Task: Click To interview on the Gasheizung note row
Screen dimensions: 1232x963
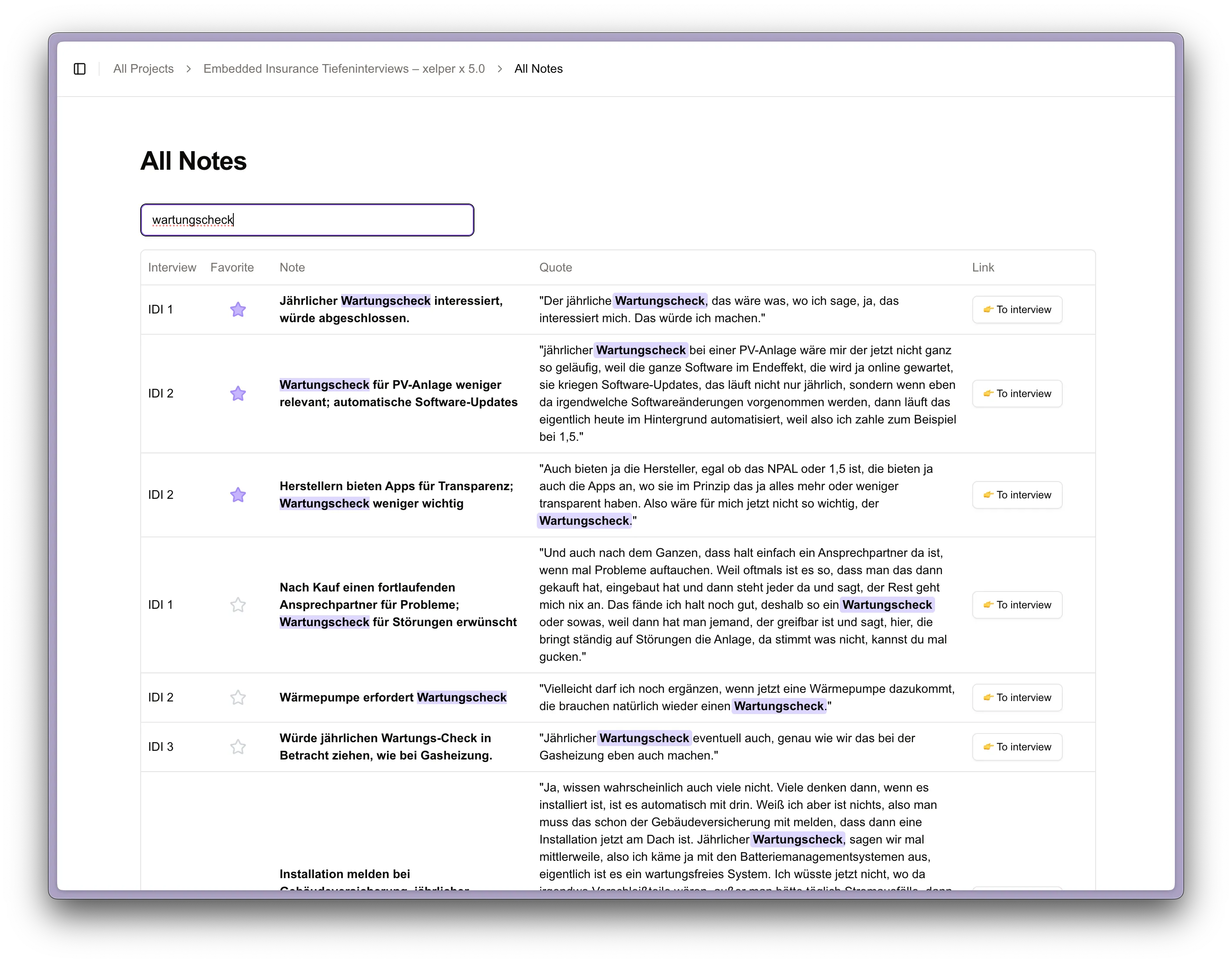Action: pyautogui.click(x=1017, y=746)
